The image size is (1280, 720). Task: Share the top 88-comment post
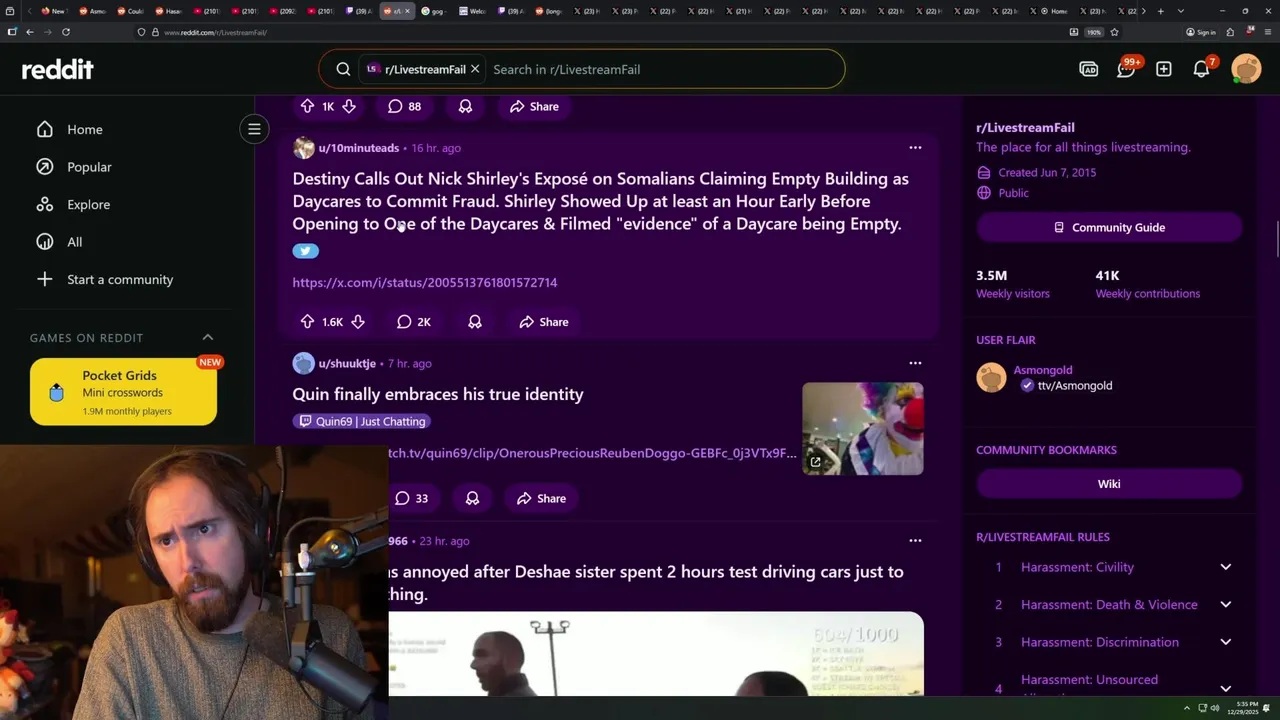(x=534, y=106)
